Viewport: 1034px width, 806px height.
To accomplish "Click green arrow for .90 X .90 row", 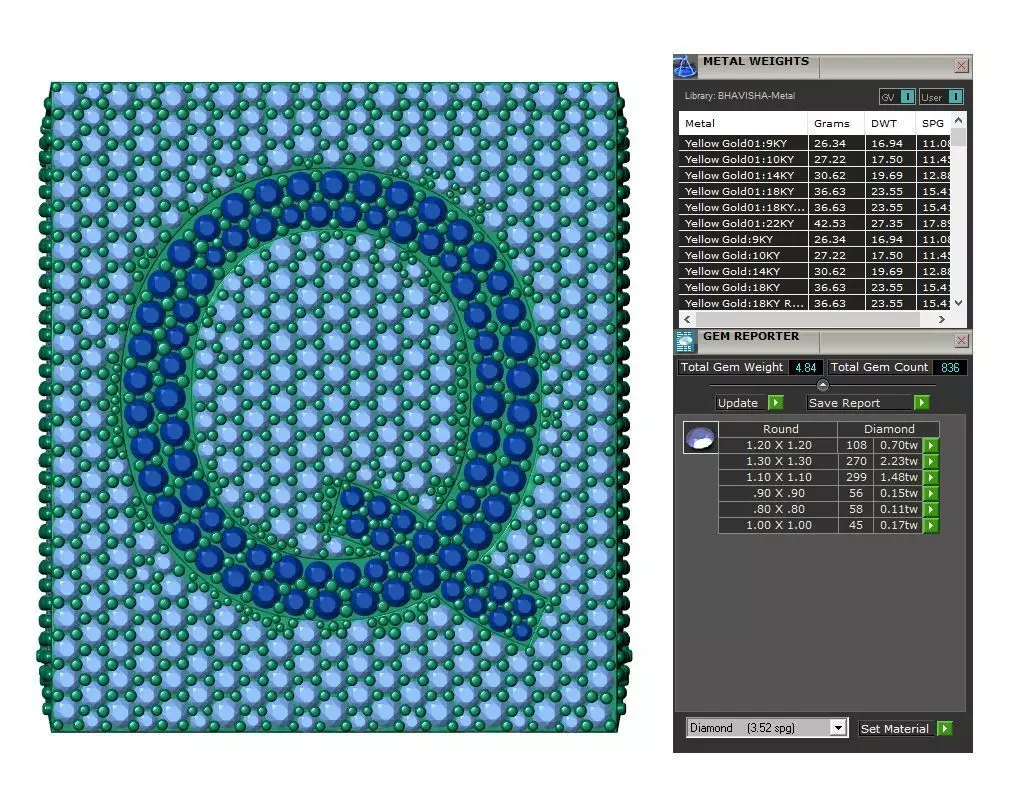I will click(930, 493).
